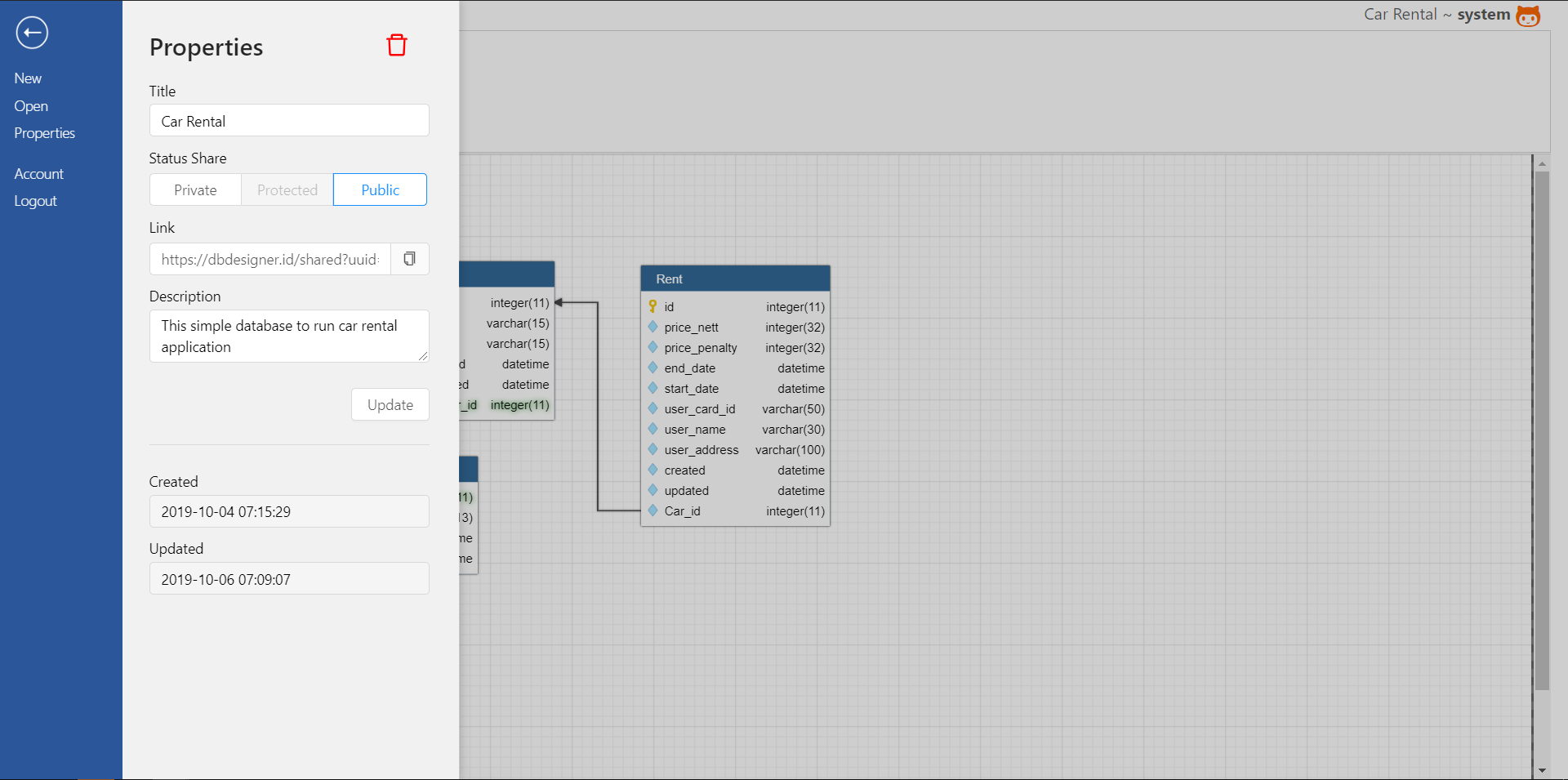
Task: Click the diamond icon beside Car_id field
Action: pyautogui.click(x=653, y=510)
